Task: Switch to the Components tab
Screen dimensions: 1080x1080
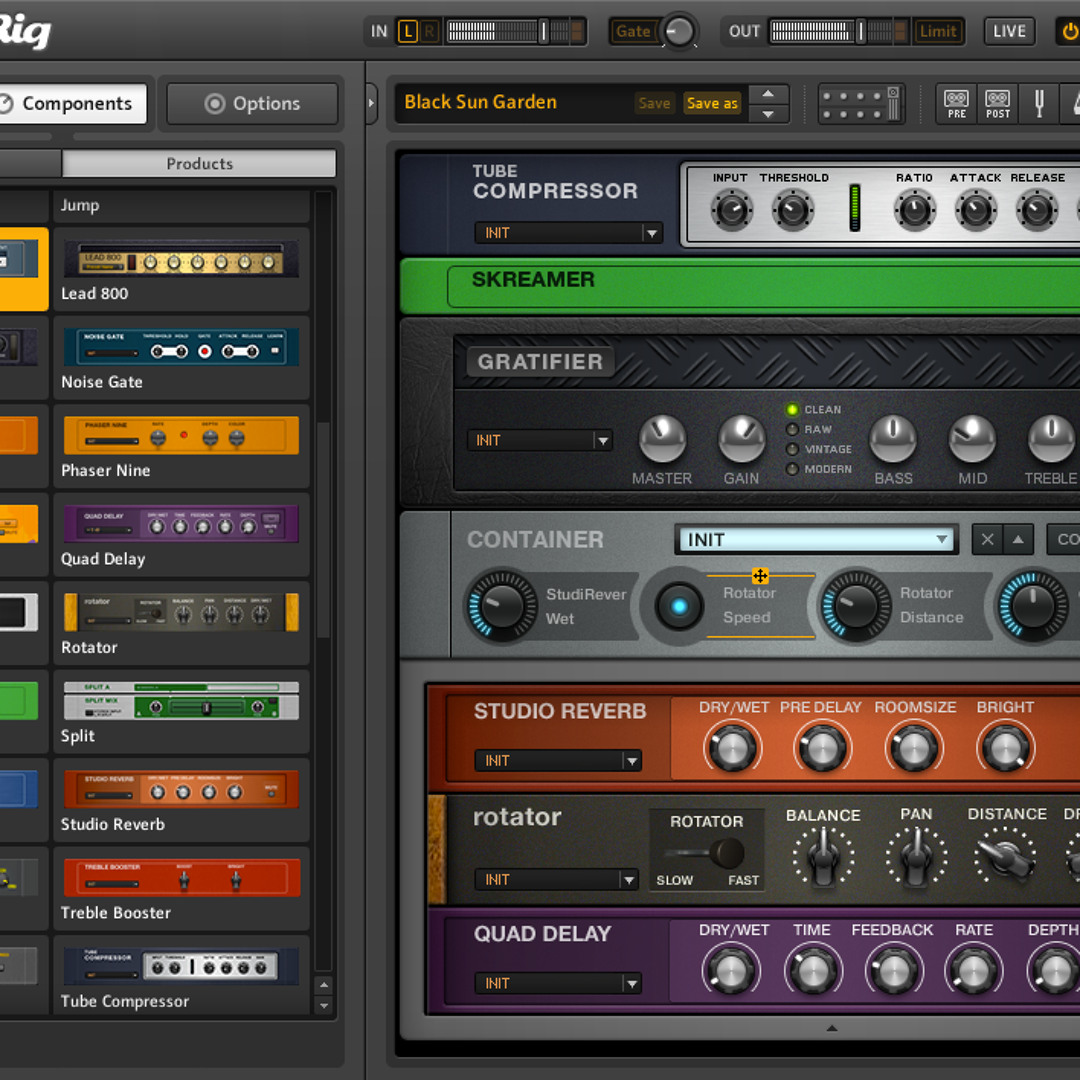Action: pos(72,104)
